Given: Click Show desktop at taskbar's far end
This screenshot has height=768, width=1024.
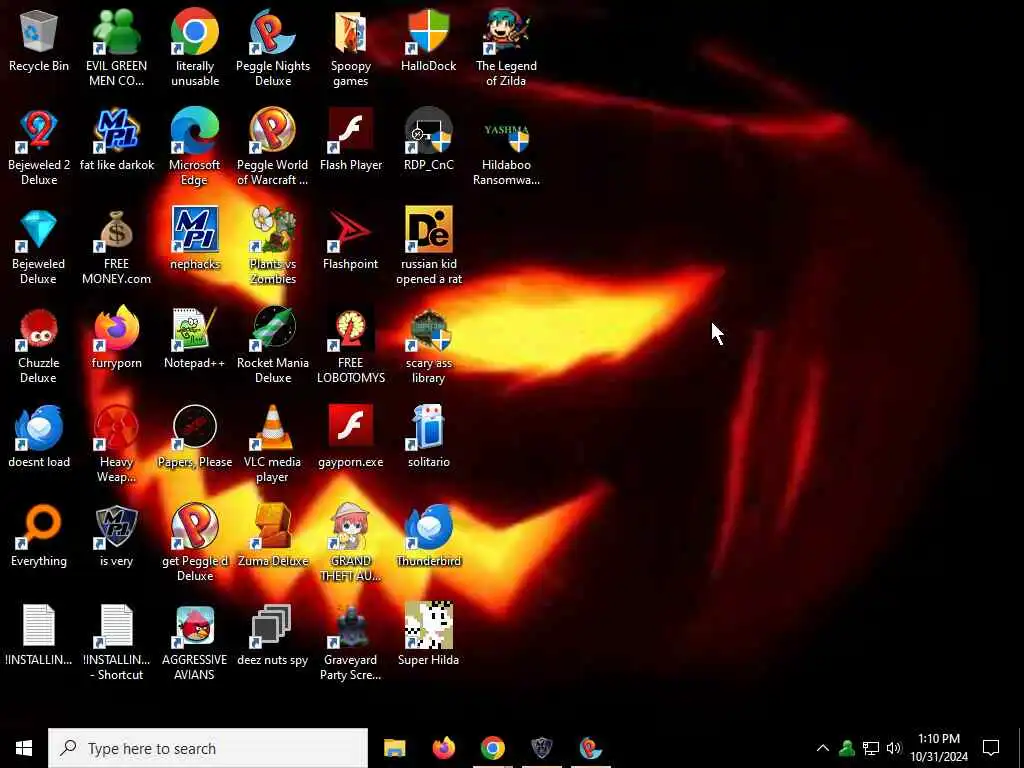Looking at the screenshot, I should point(1020,748).
